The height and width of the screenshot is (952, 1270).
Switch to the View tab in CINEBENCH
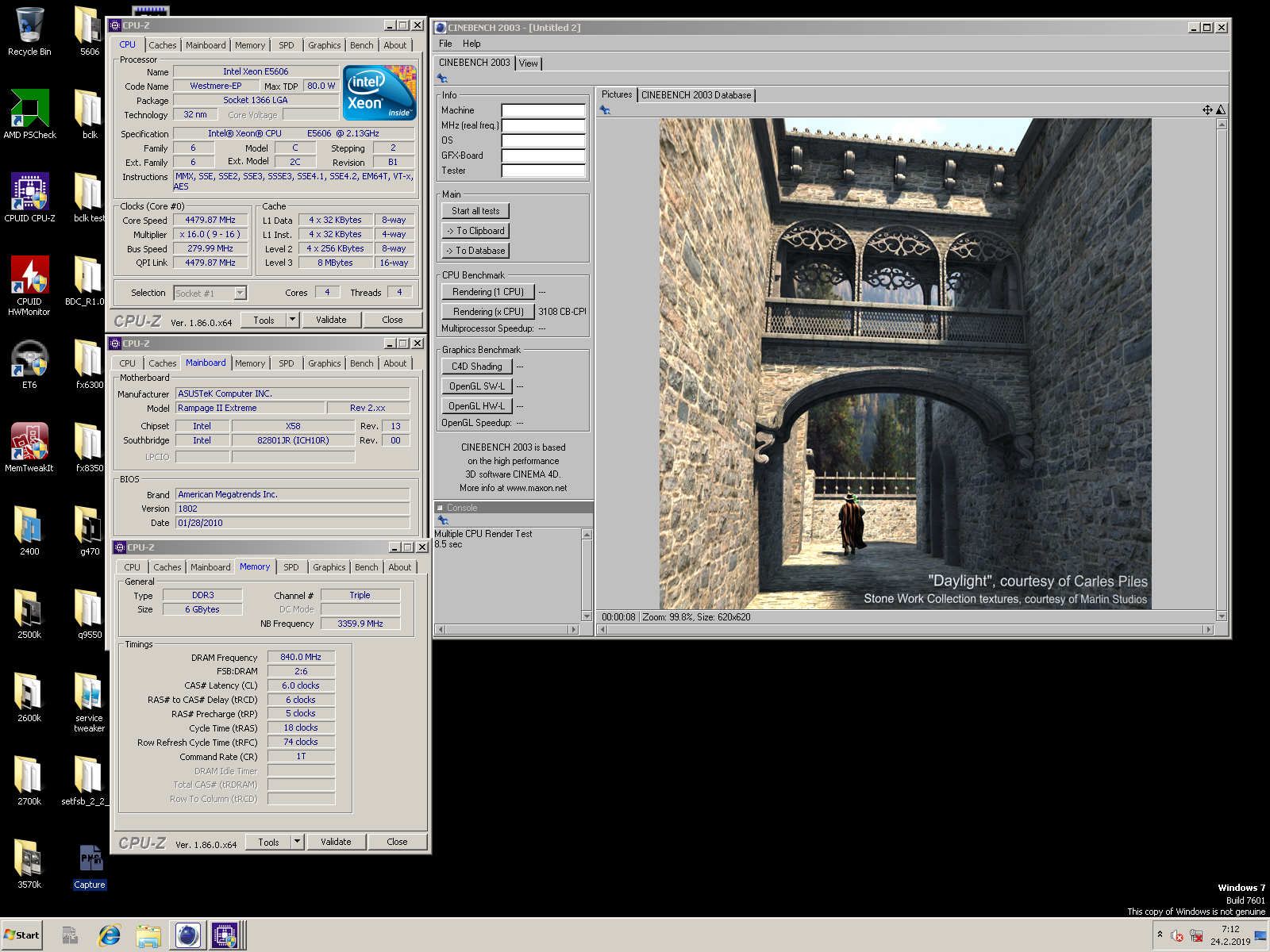click(x=529, y=63)
